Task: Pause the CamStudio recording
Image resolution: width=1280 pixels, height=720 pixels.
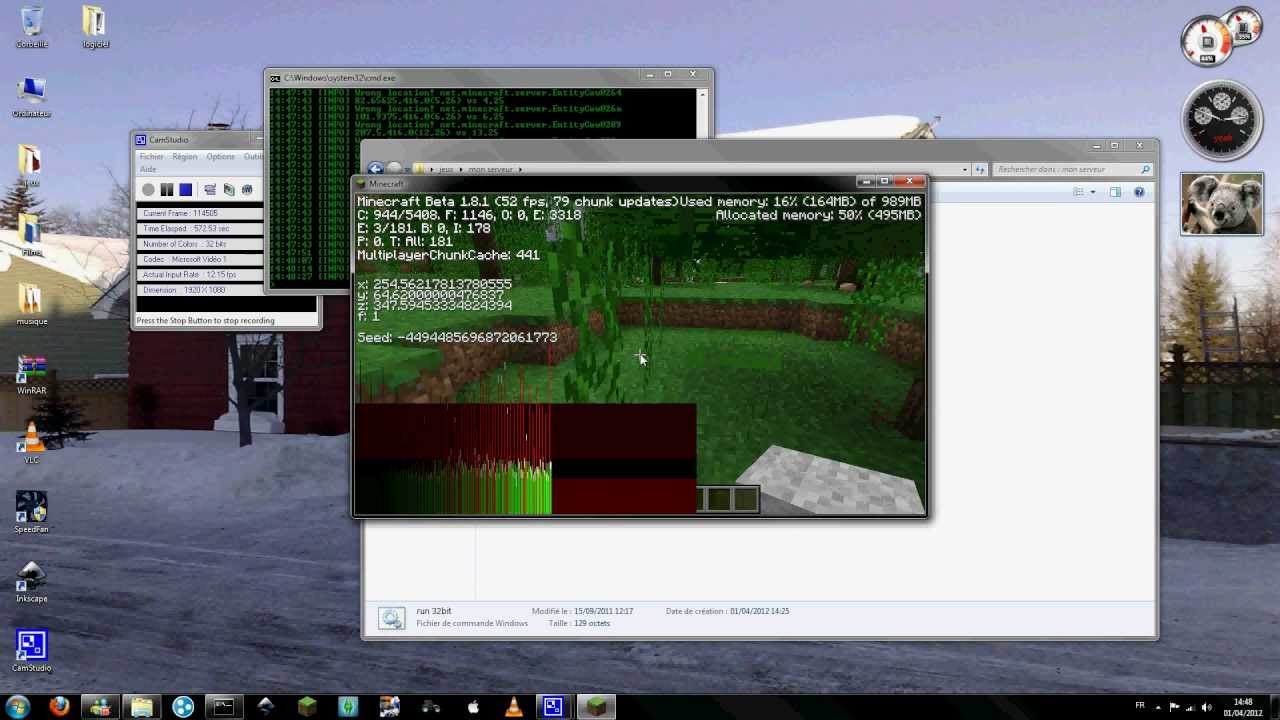Action: click(167, 189)
